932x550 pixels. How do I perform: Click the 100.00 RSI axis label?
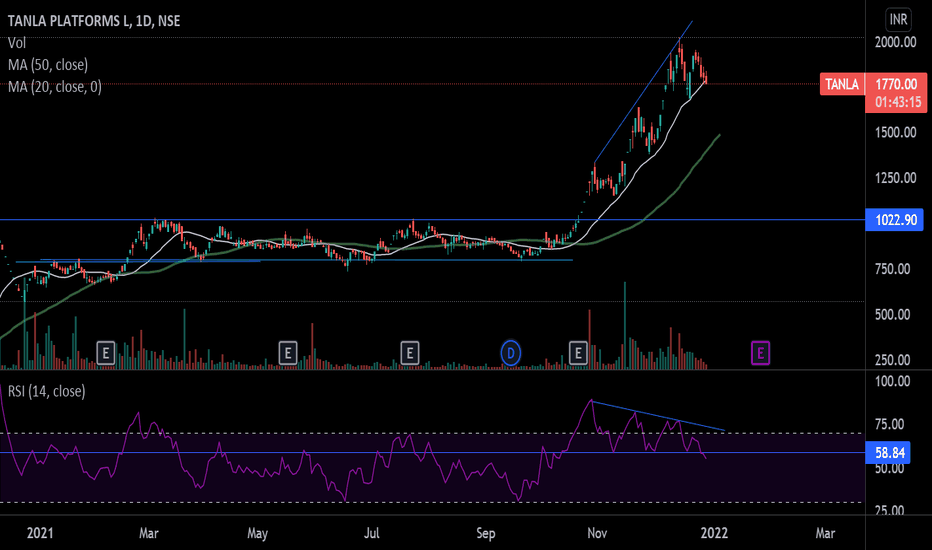(892, 381)
